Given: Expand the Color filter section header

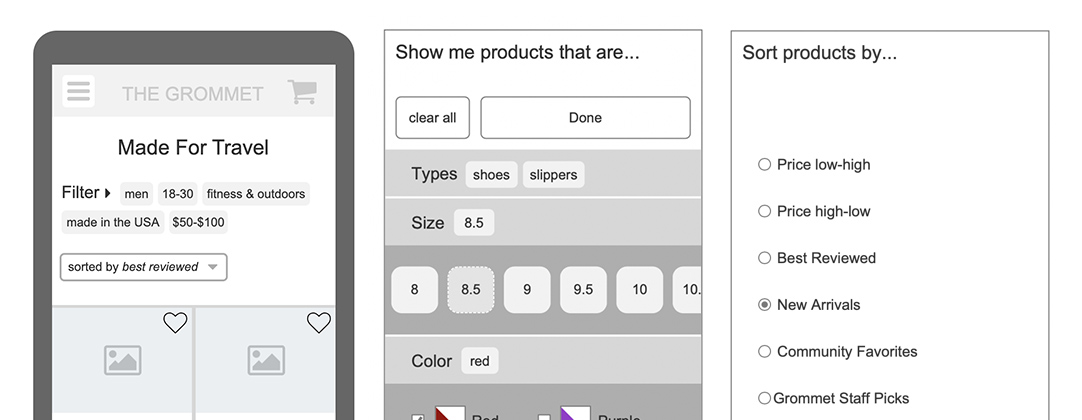Looking at the screenshot, I should pos(543,361).
